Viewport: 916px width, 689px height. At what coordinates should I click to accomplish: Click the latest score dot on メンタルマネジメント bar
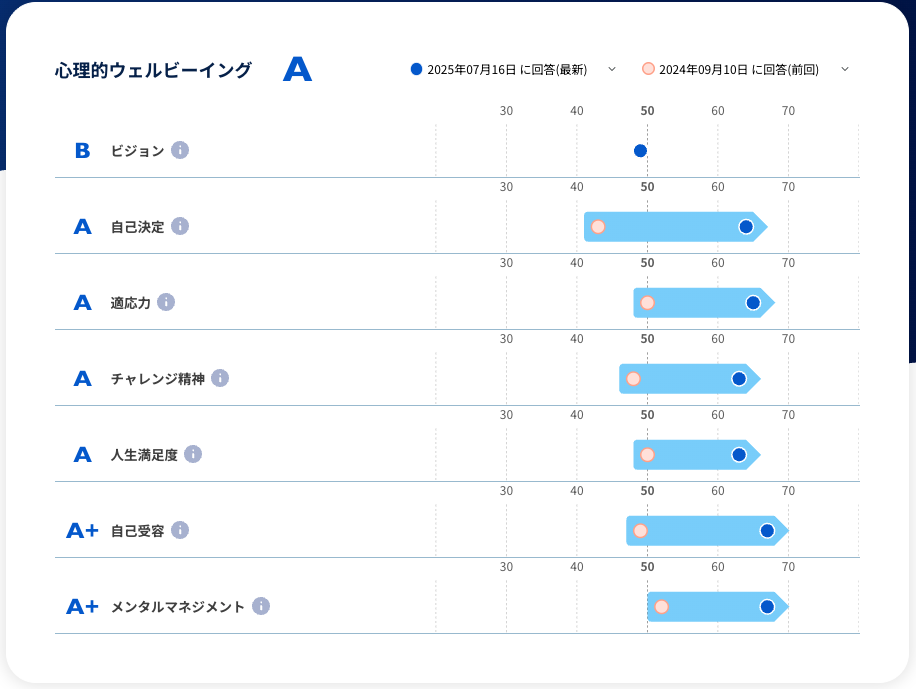pos(767,607)
